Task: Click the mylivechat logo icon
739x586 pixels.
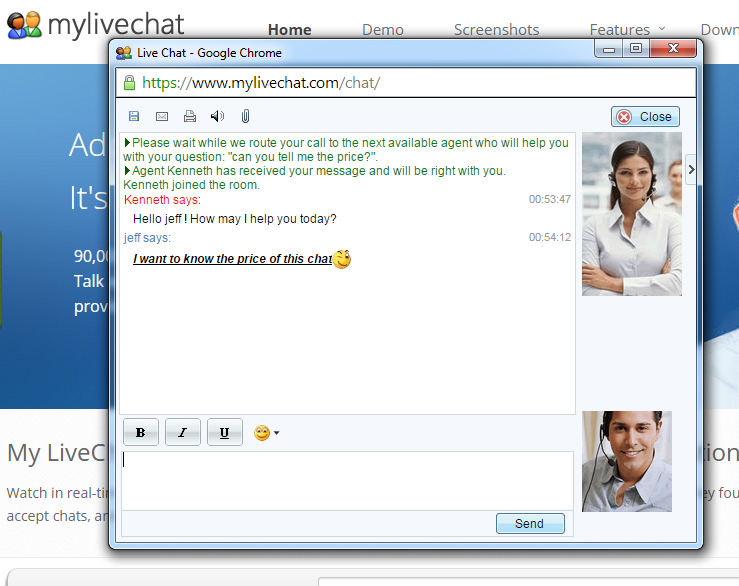Action: pos(24,25)
